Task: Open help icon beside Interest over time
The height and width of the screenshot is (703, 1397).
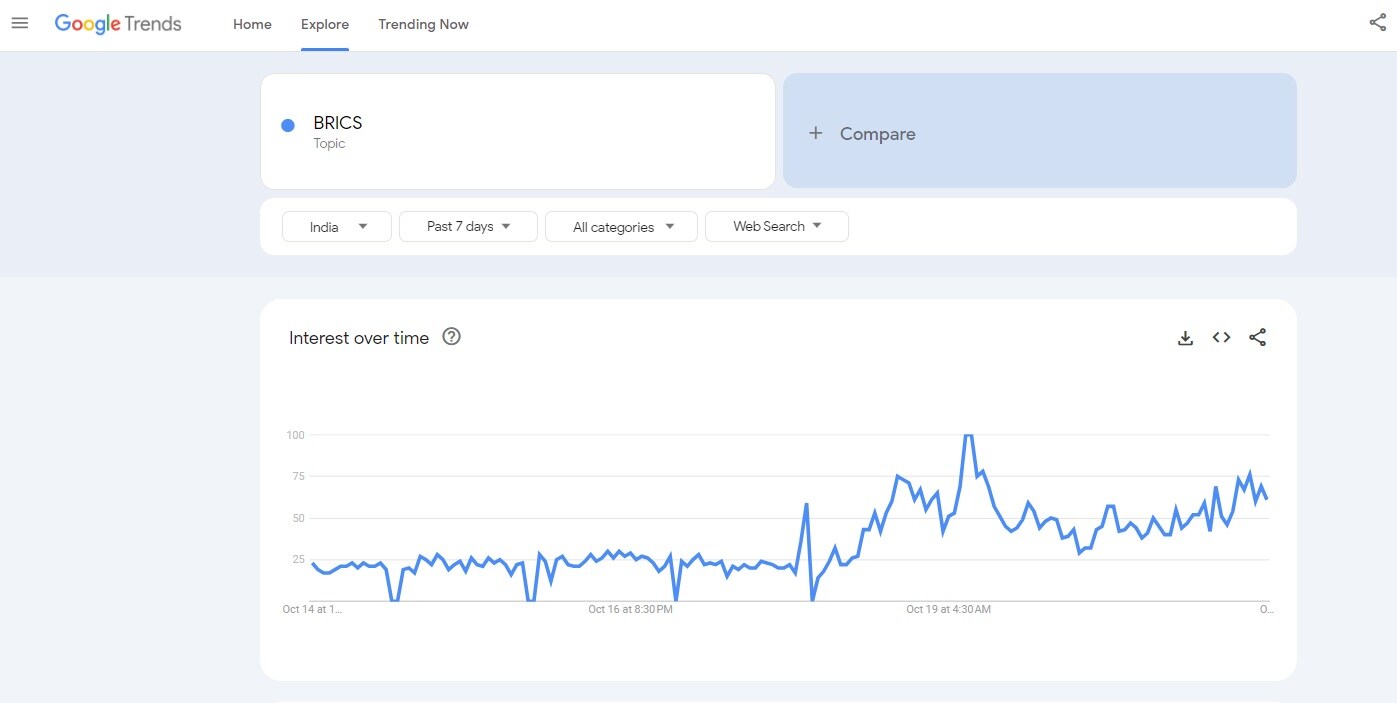Action: click(x=451, y=337)
